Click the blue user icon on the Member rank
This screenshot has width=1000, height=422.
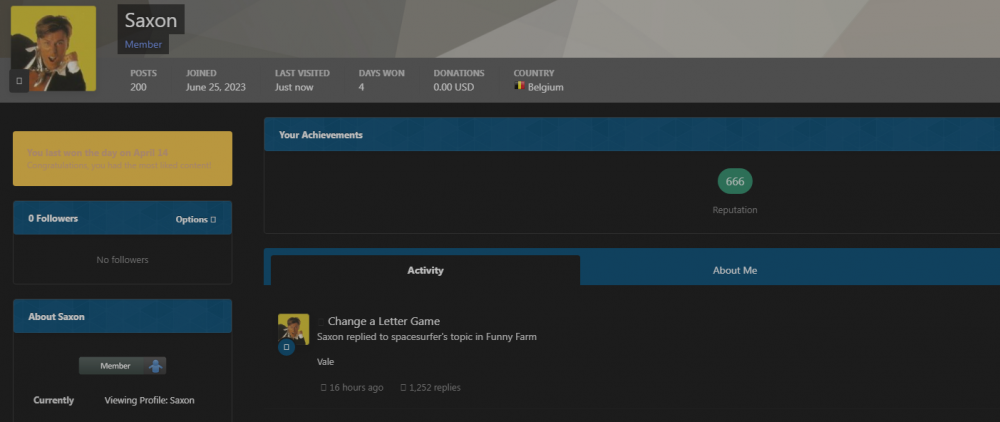pos(155,366)
